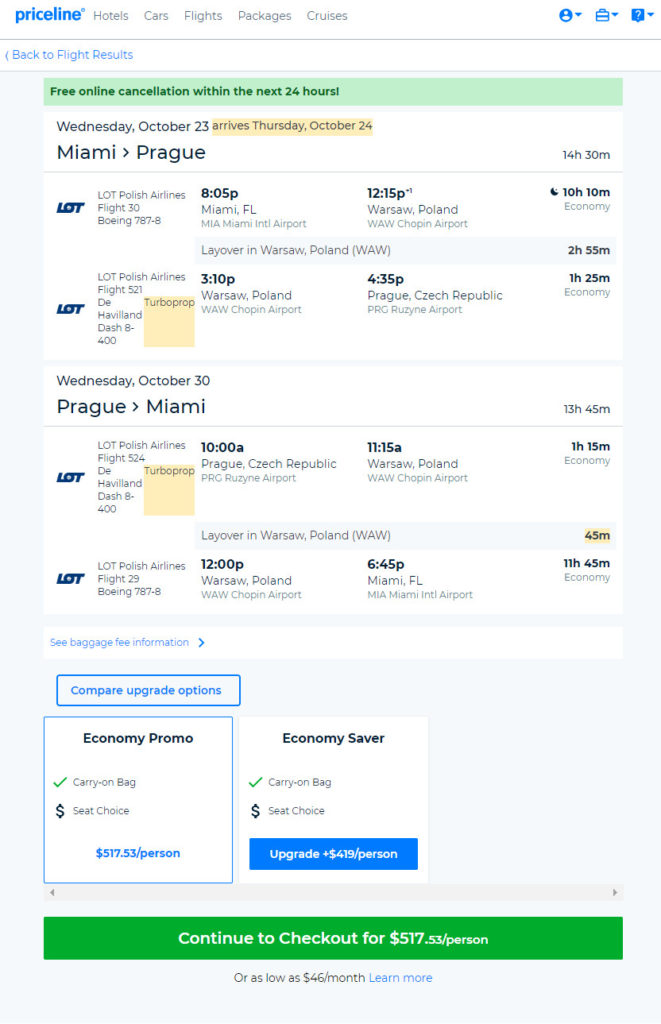The height and width of the screenshot is (1024, 661).
Task: Open the help question mark dropdown
Action: pyautogui.click(x=641, y=15)
